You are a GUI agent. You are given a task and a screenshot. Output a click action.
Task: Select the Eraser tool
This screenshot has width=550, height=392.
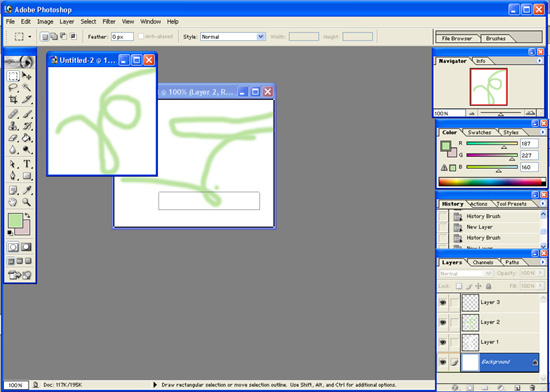[13, 138]
